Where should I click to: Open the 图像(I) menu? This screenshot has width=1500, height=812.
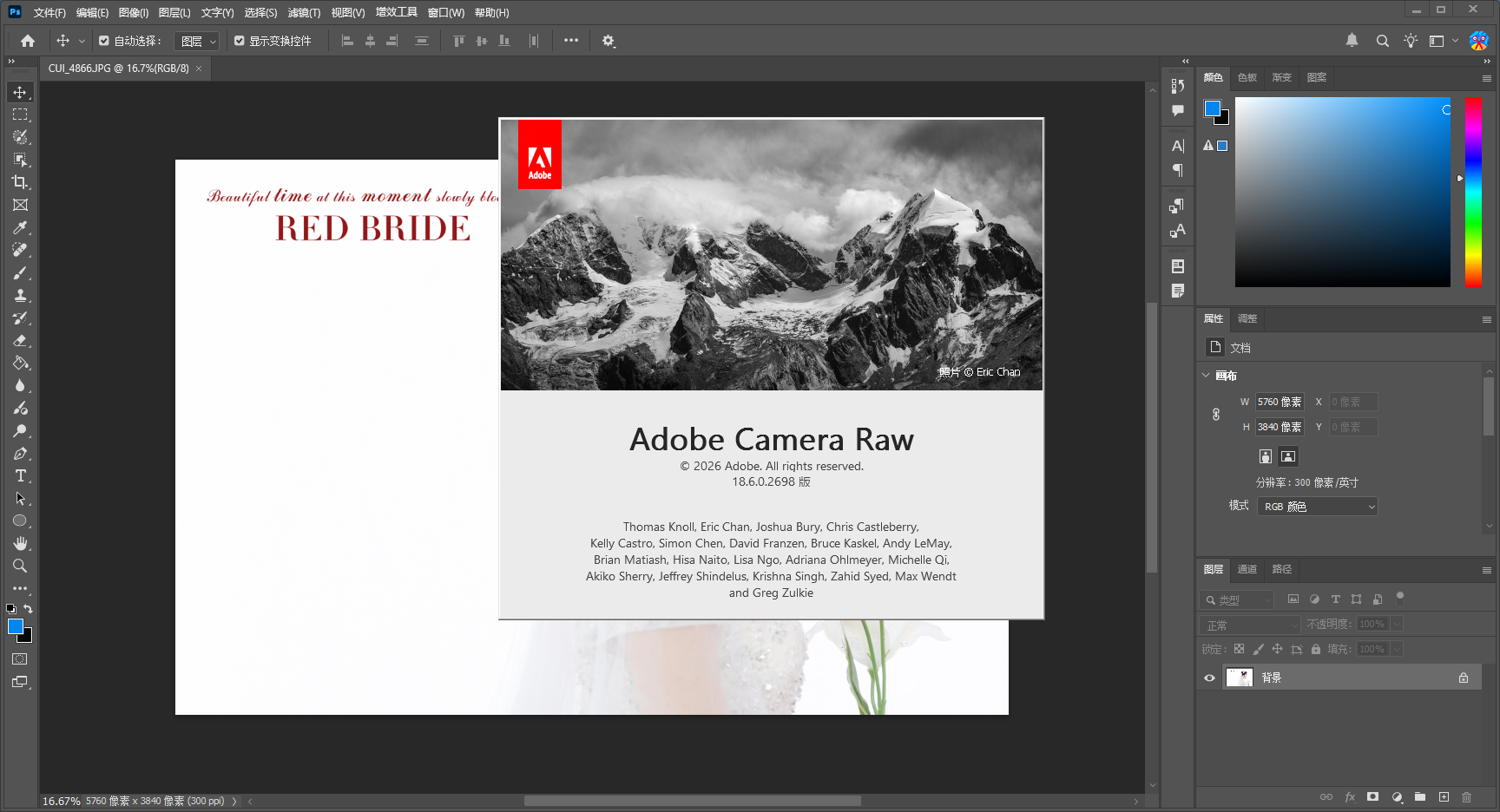pos(134,12)
